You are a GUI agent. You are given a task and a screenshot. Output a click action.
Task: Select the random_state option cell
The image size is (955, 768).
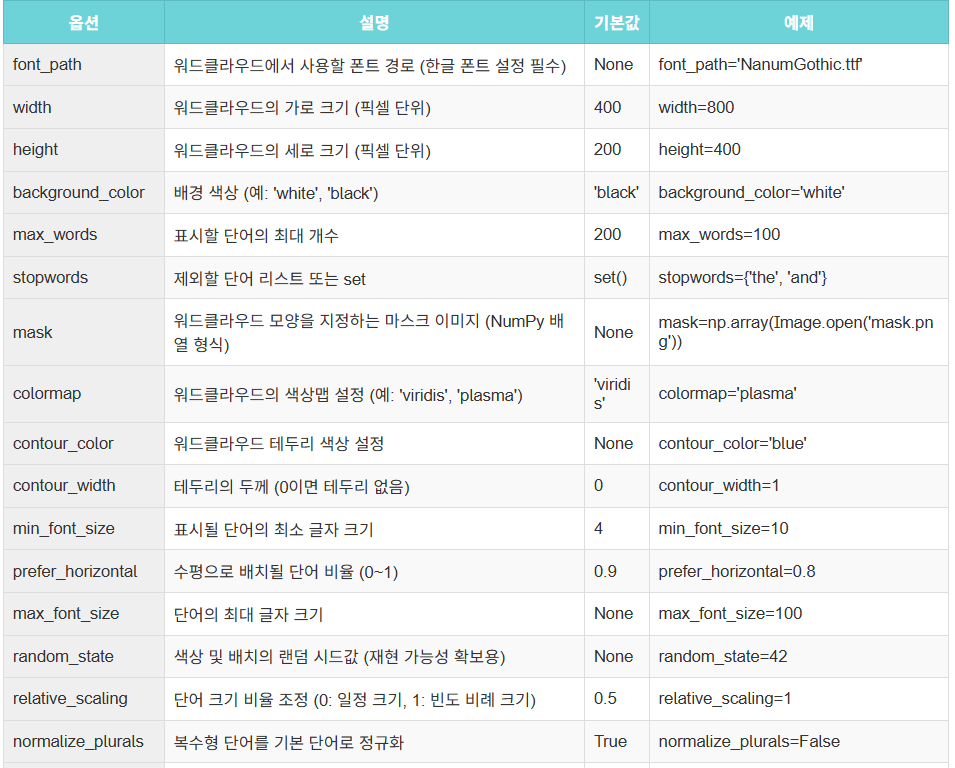click(x=84, y=657)
